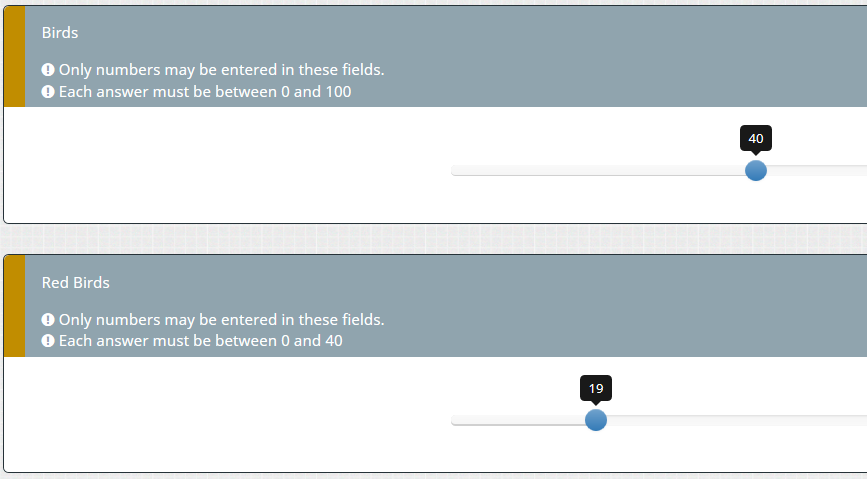Click the exclamation icon beside Birds' numbers-only hint

pos(48,70)
